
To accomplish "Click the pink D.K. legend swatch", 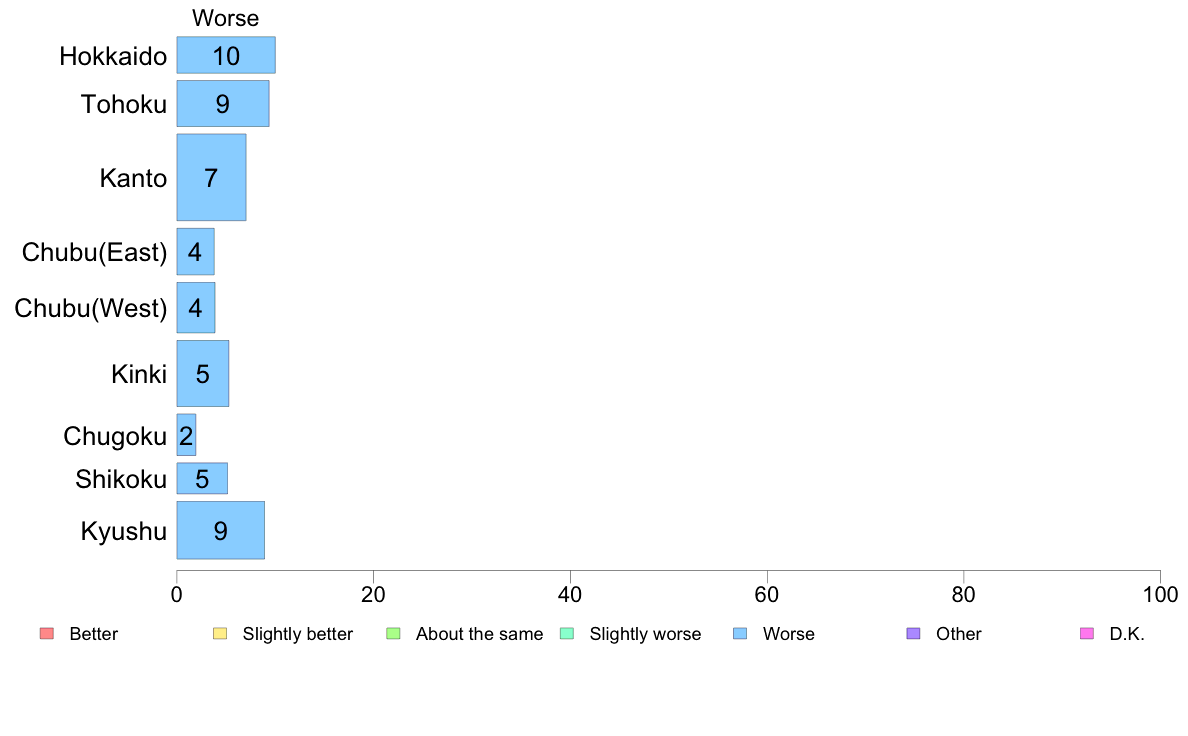I will point(1087,633).
